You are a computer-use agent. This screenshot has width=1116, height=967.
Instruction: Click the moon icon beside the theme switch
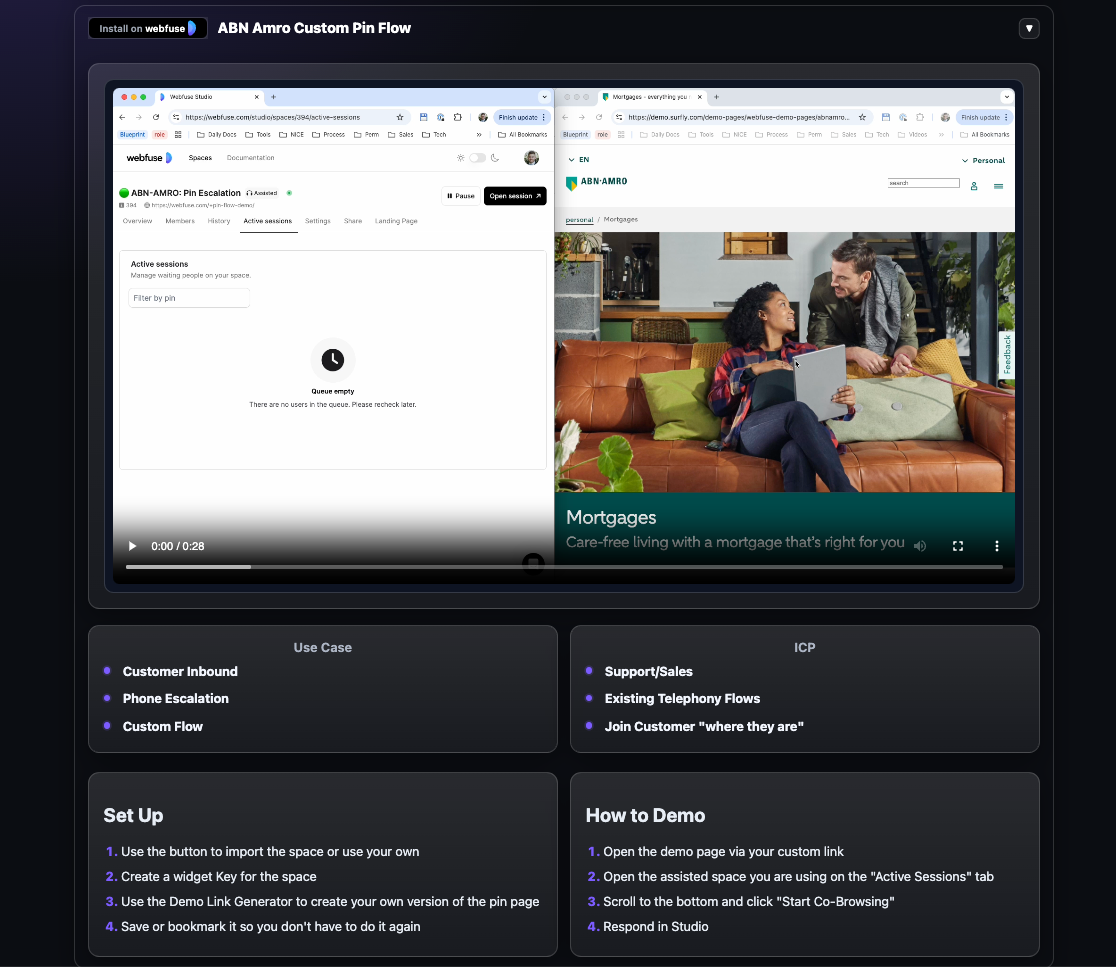[495, 158]
